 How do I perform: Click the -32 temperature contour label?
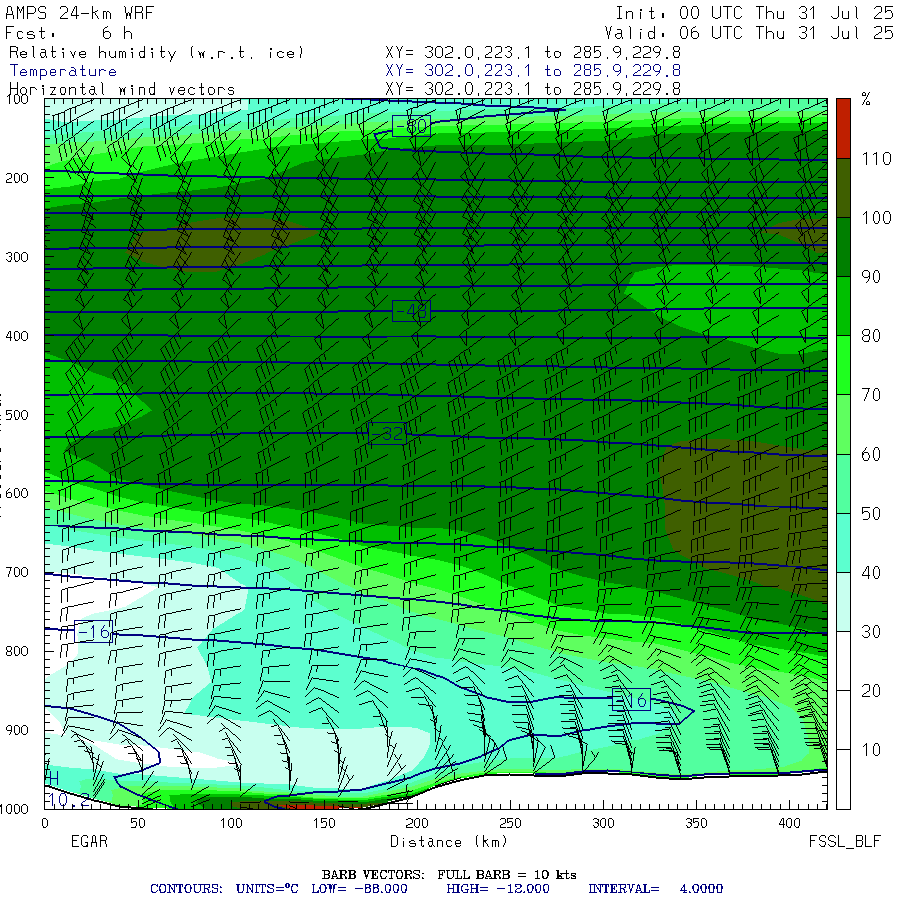click(387, 433)
